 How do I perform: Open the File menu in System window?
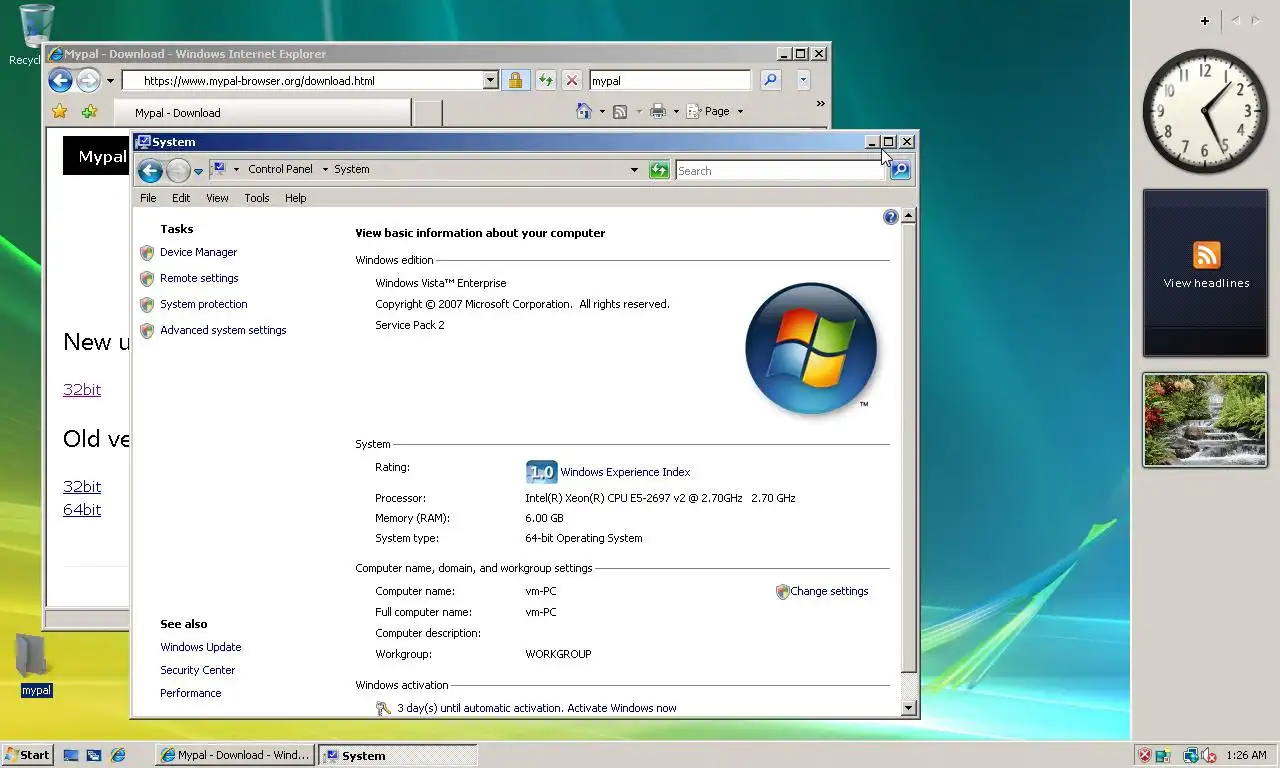pyautogui.click(x=148, y=198)
